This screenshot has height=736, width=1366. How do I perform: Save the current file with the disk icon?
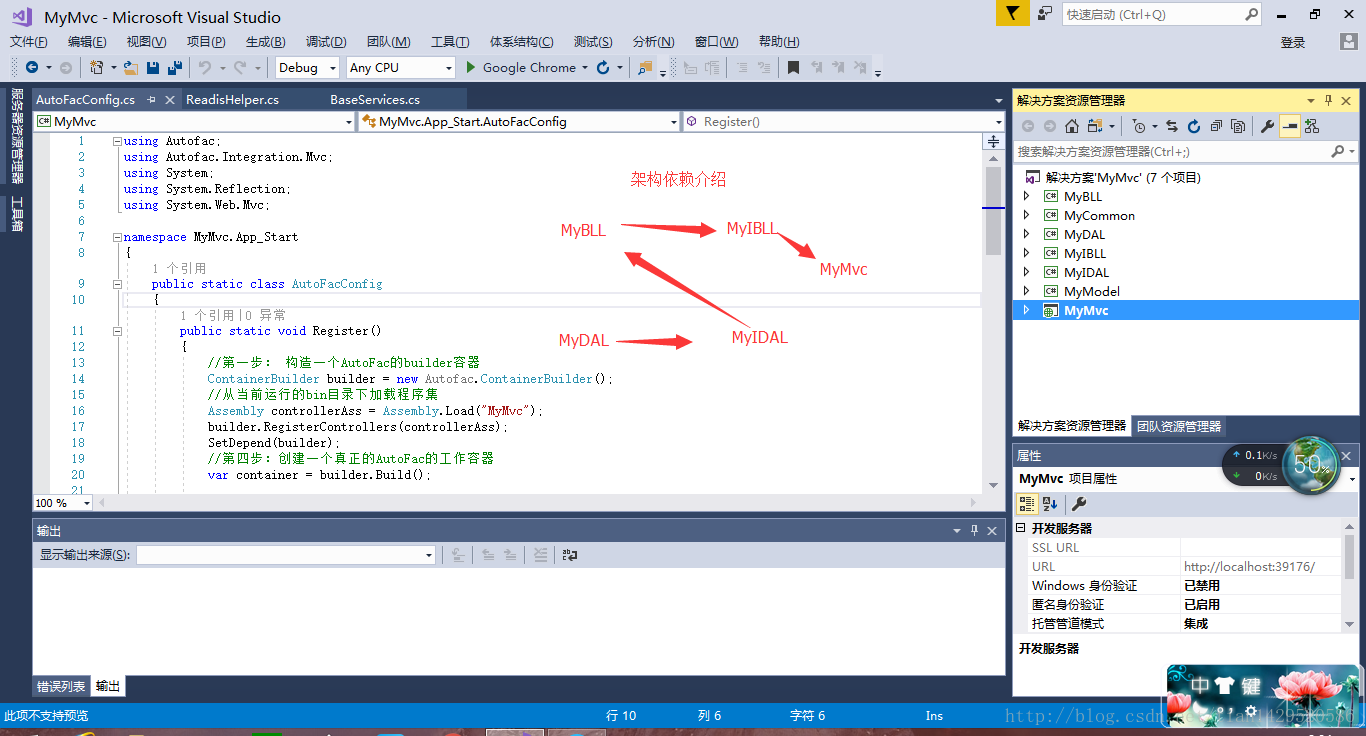pos(153,68)
